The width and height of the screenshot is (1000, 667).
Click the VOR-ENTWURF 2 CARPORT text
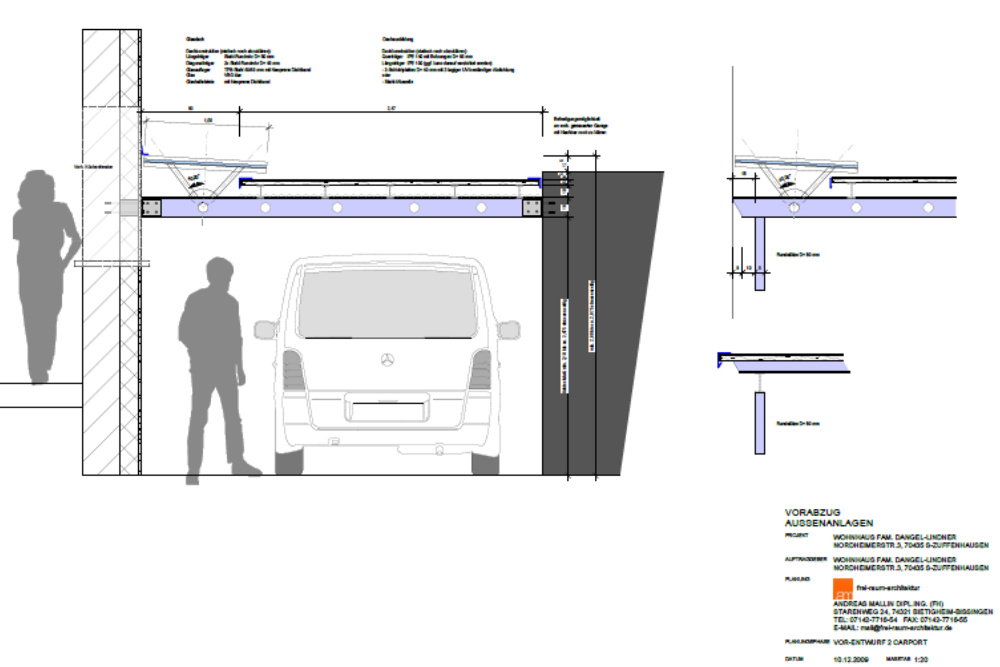pyautogui.click(x=880, y=641)
